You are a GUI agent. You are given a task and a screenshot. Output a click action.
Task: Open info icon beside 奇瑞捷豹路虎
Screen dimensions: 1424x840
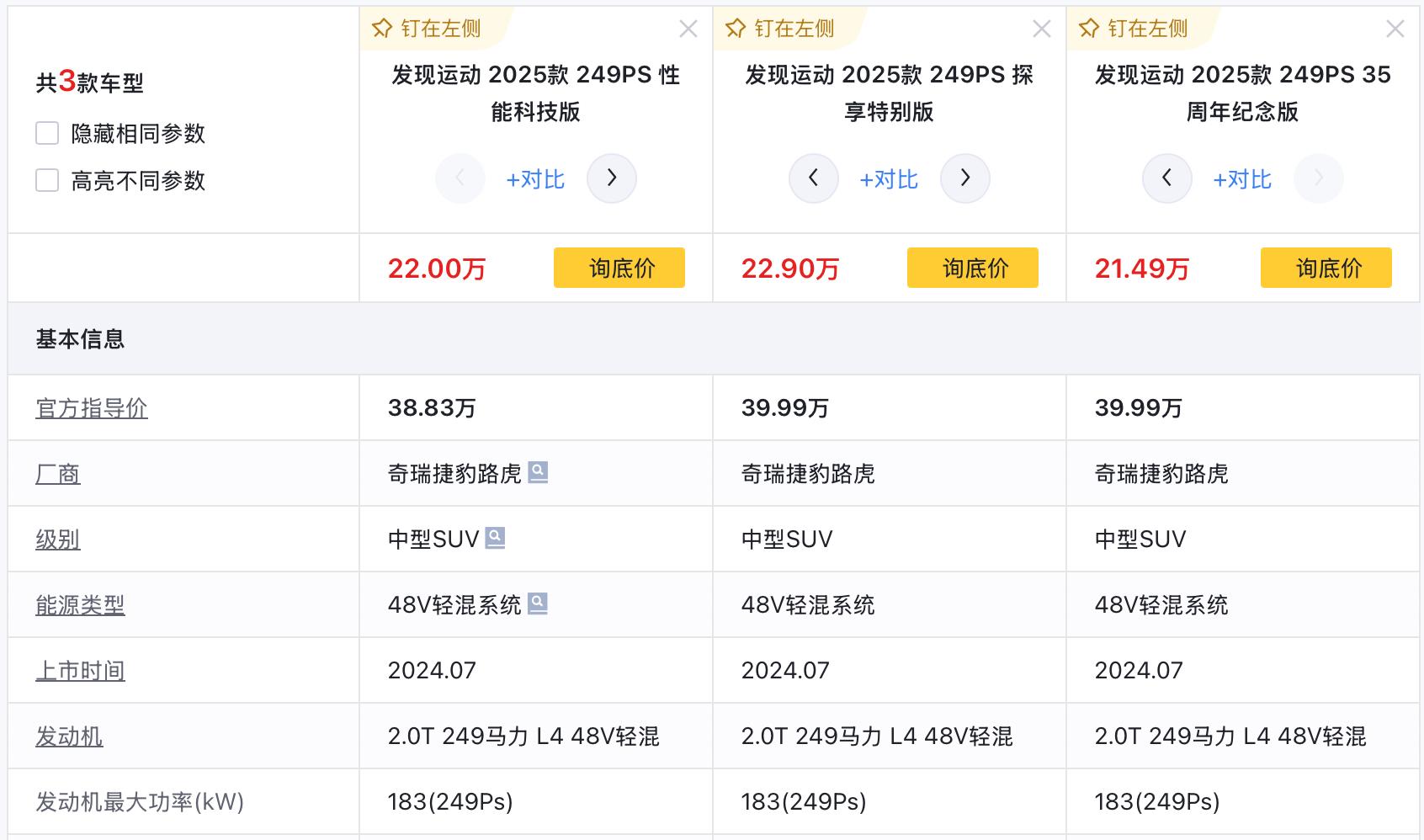(x=538, y=472)
